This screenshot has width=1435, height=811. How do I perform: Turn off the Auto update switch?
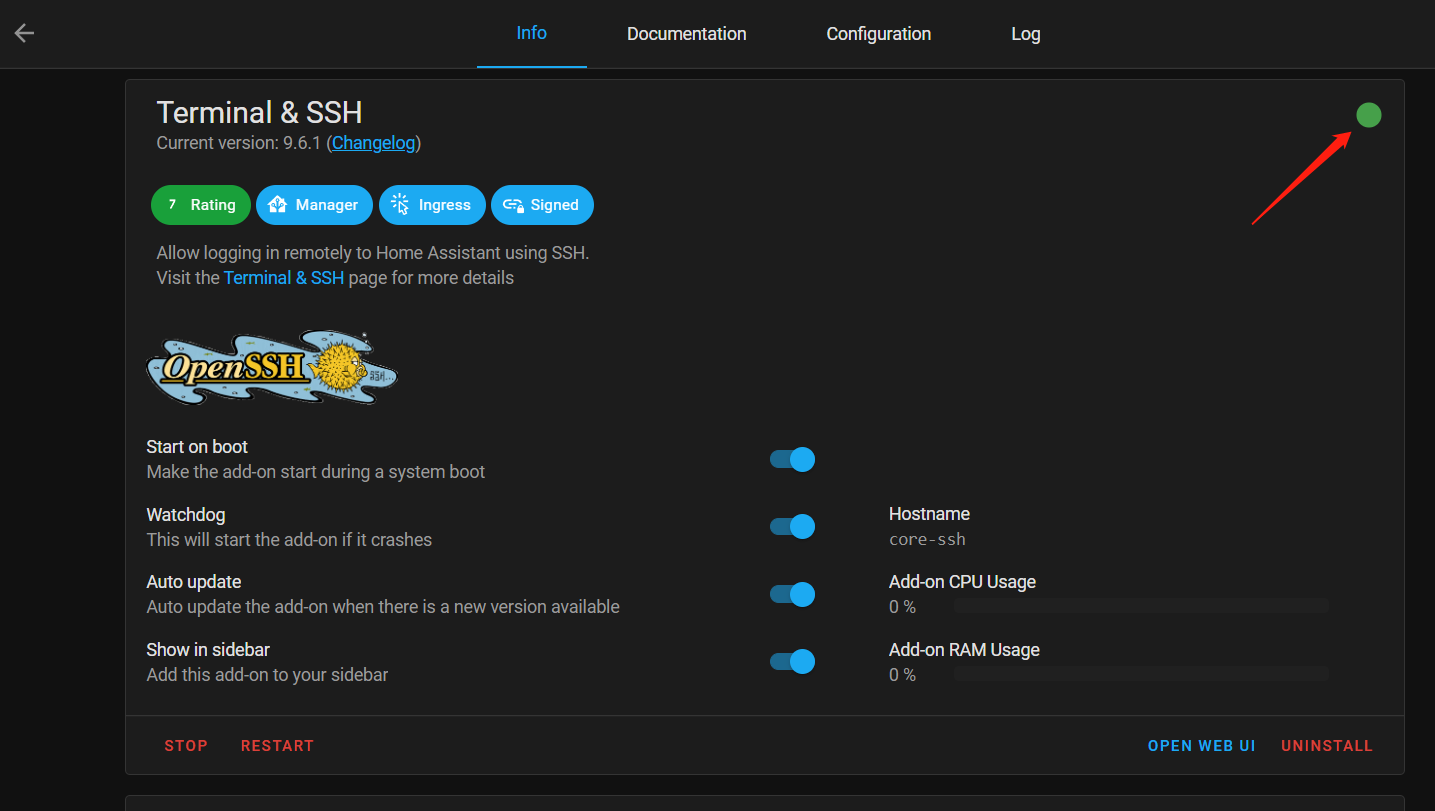click(793, 594)
